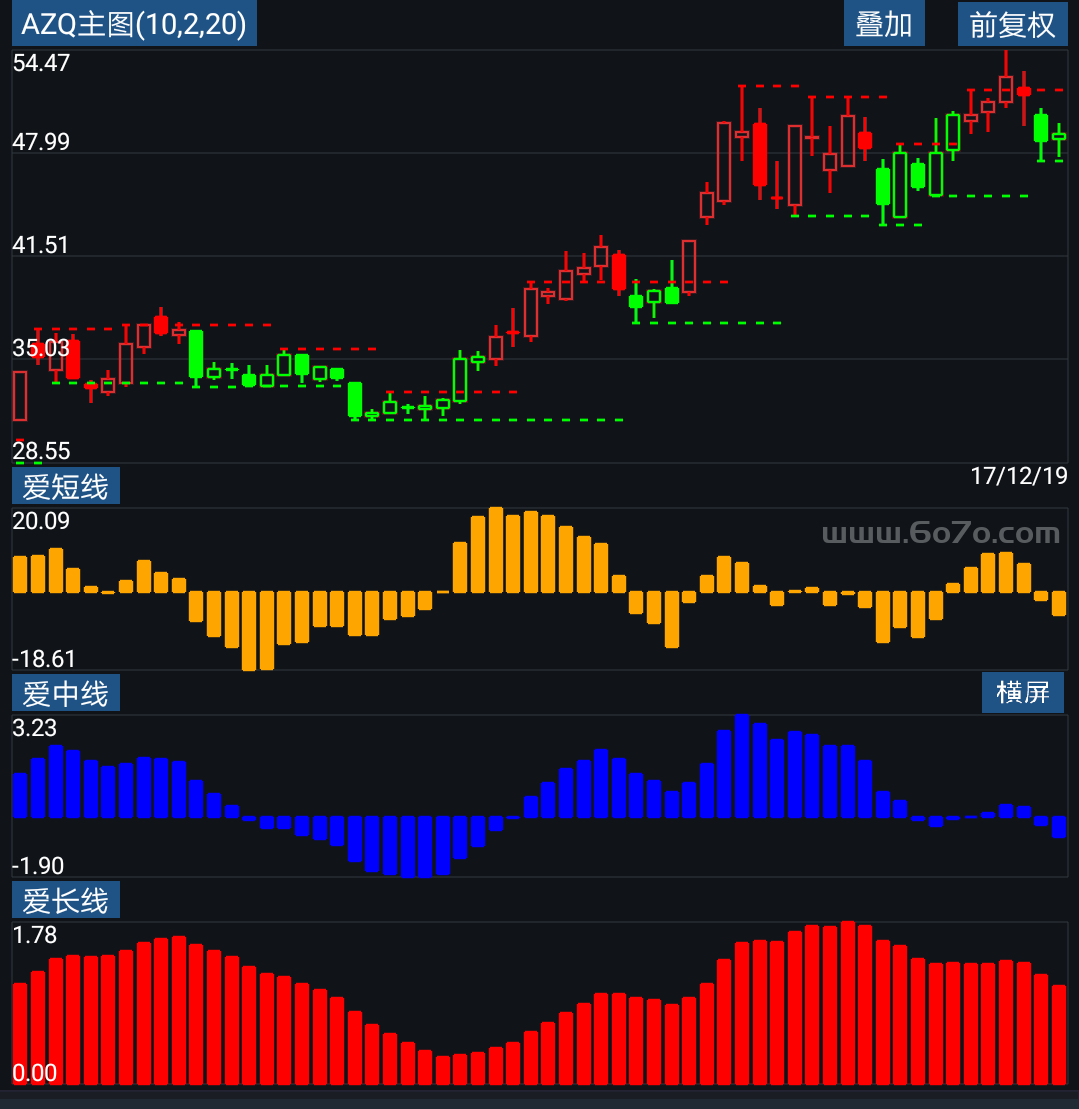Select the 爱短线 indicator label
The height and width of the screenshot is (1109, 1079).
pos(66,487)
